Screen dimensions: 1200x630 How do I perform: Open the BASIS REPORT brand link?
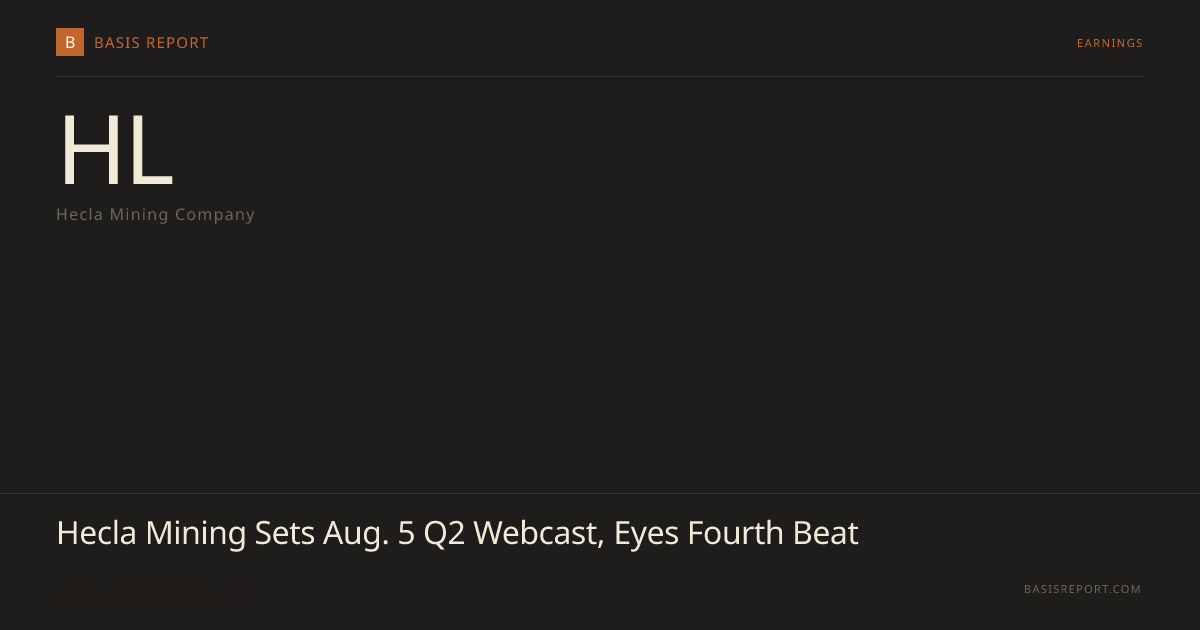(x=151, y=43)
